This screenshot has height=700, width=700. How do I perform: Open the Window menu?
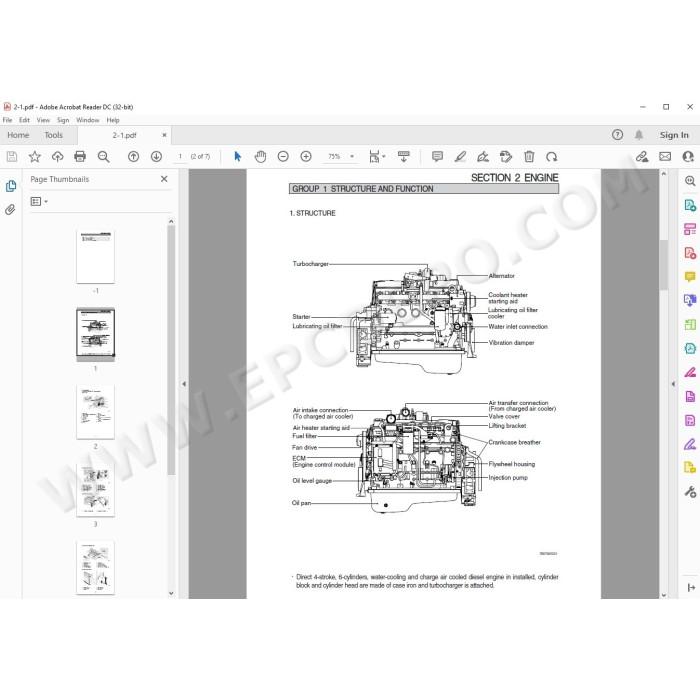[88, 120]
